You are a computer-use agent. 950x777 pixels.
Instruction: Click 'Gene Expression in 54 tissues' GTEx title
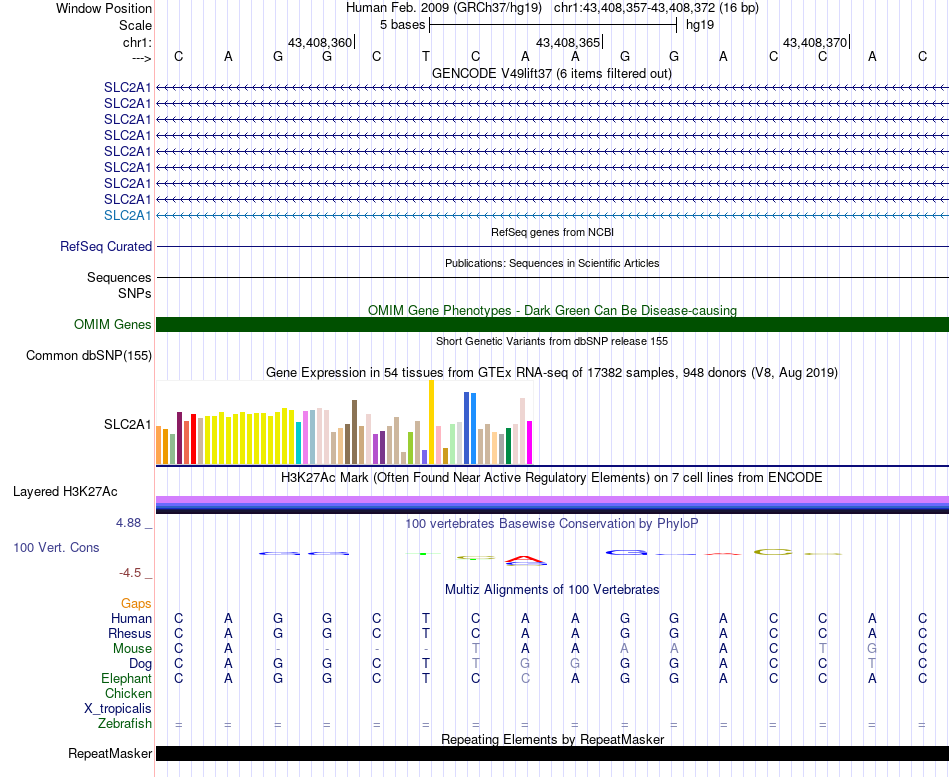[x=552, y=373]
